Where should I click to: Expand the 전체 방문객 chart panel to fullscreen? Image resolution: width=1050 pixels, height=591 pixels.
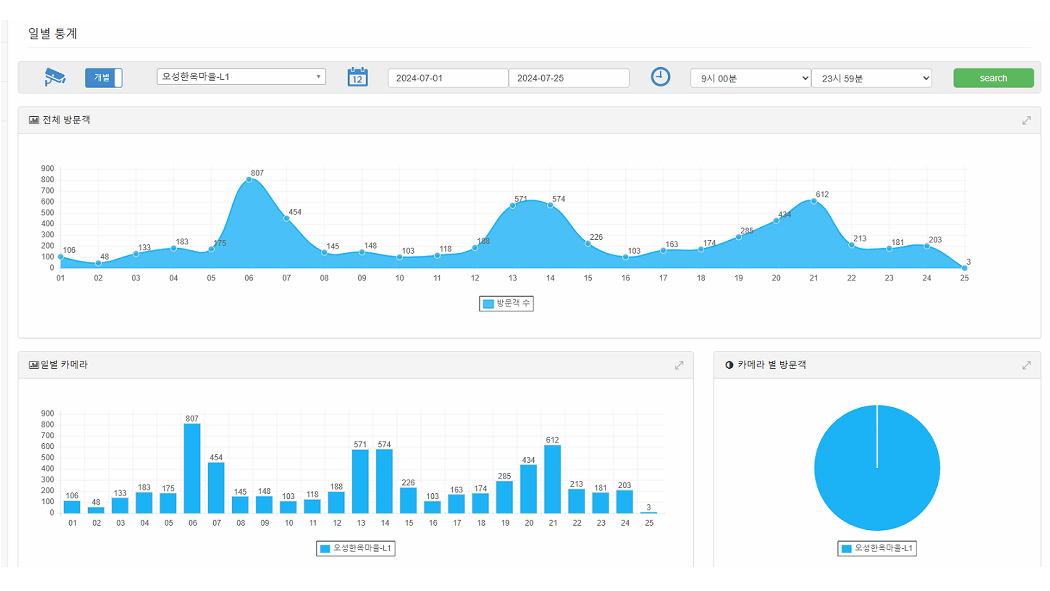point(1026,121)
